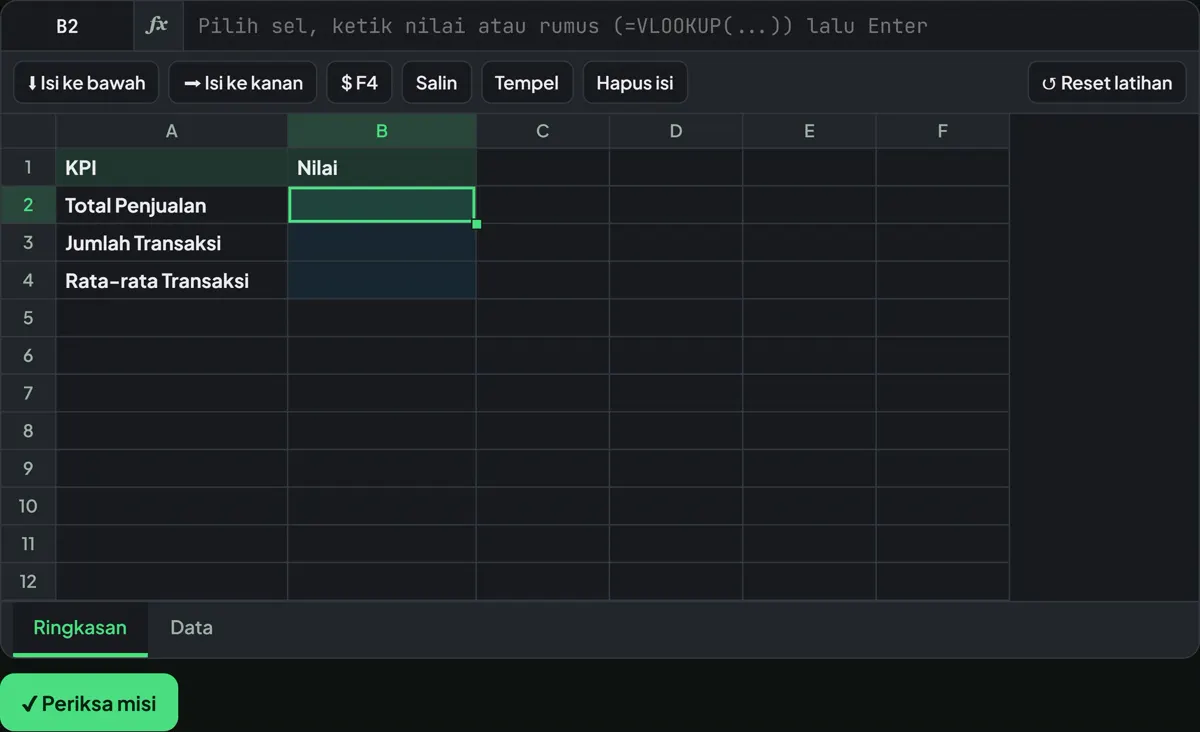This screenshot has width=1200, height=732.
Task: Select cell F4
Action: 942,280
